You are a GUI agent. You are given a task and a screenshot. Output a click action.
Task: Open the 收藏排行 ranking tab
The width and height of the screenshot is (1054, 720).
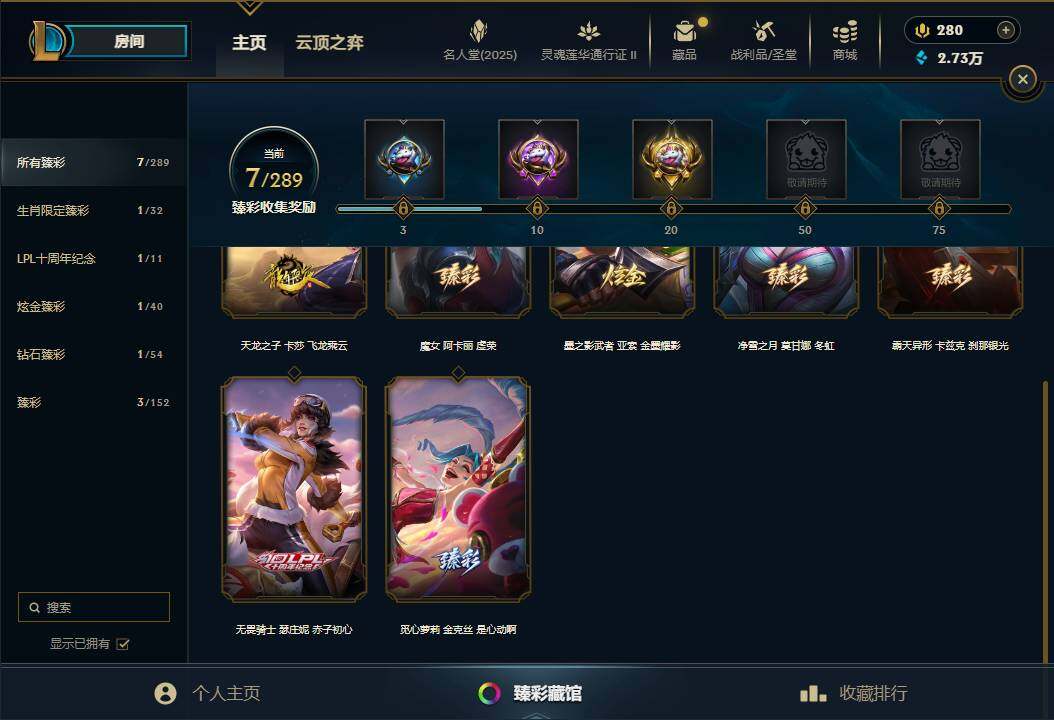pyautogui.click(x=854, y=693)
